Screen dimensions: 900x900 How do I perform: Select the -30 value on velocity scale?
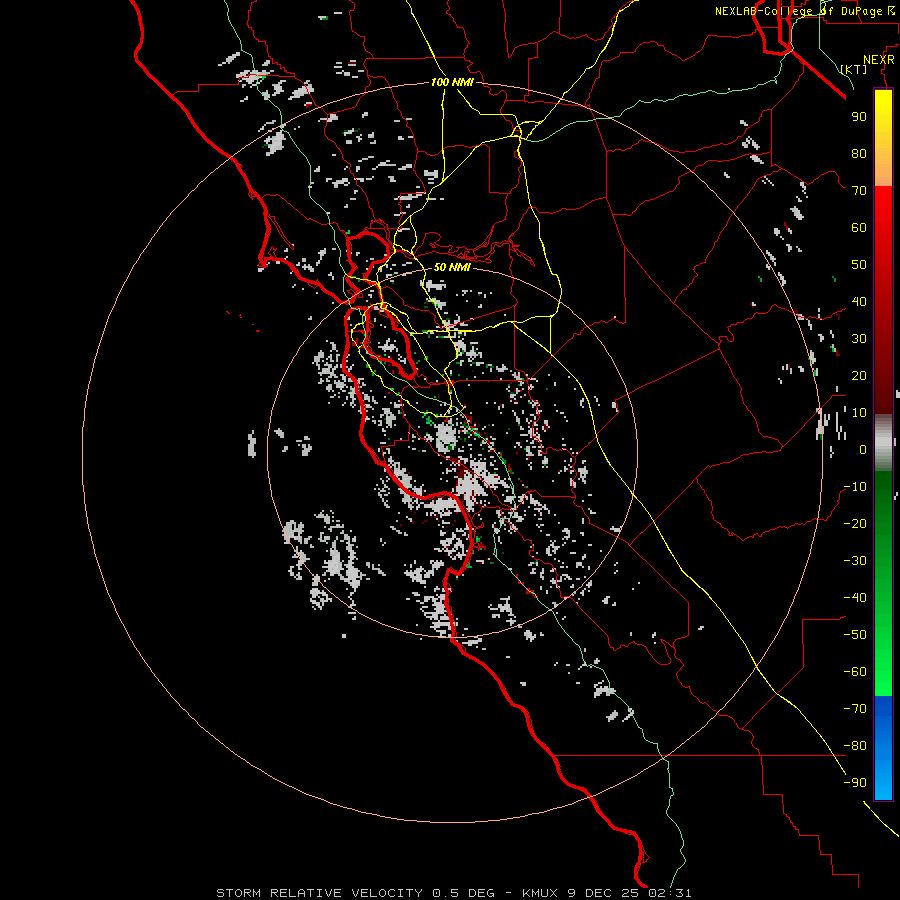[855, 561]
